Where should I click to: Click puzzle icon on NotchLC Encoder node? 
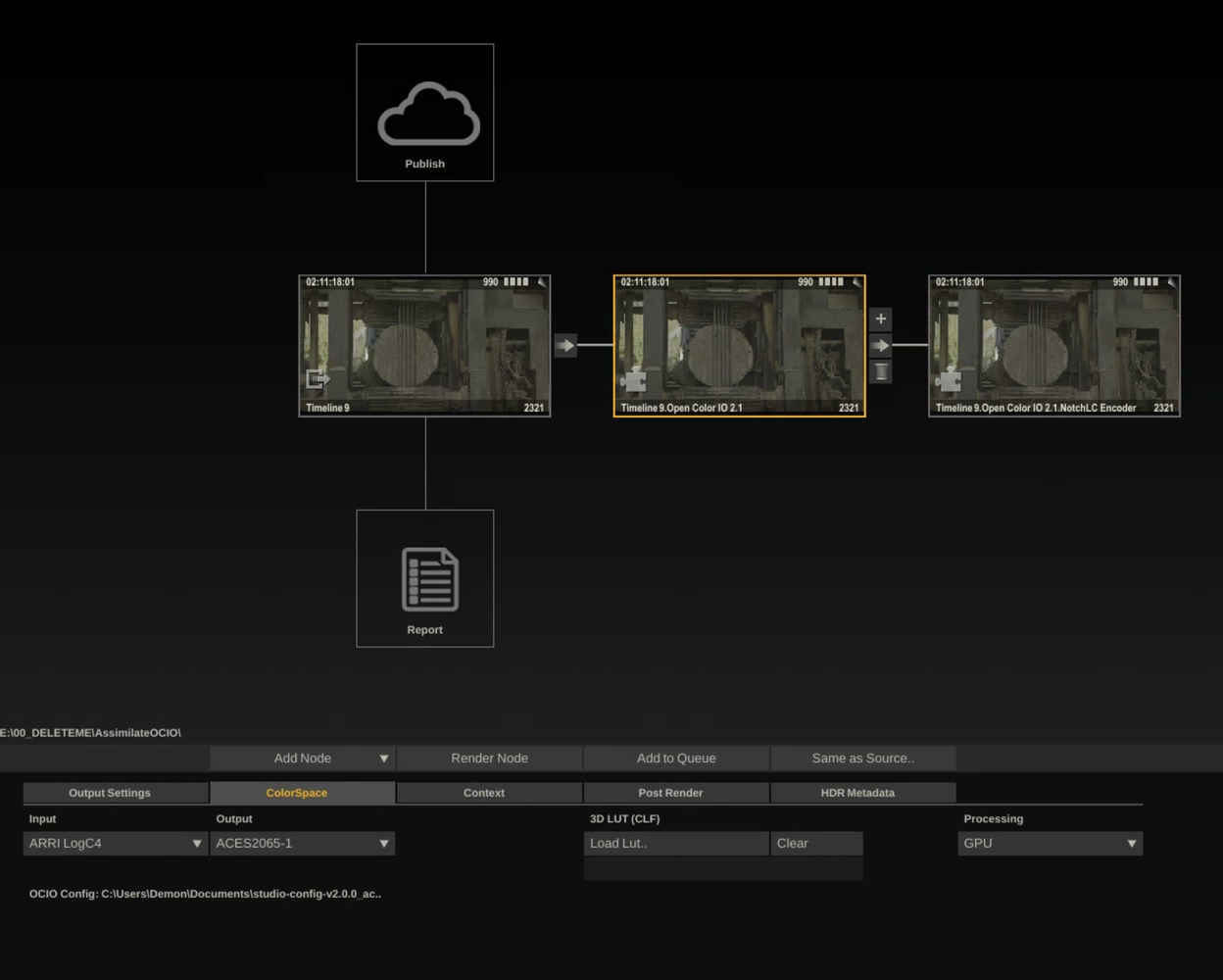[x=949, y=380]
